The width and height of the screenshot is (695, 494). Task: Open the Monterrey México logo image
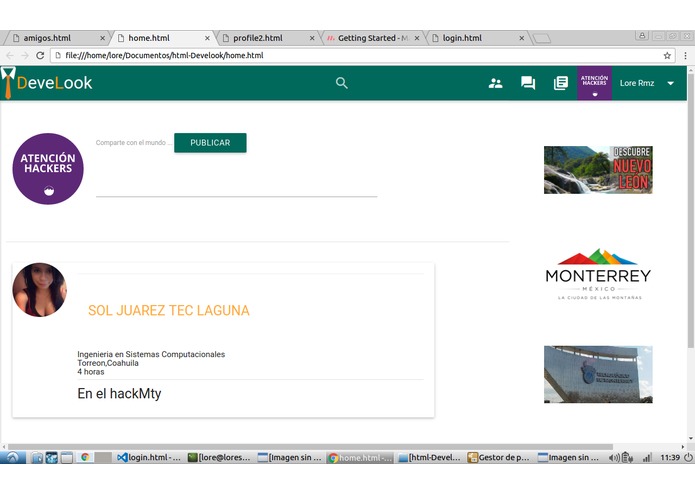[598, 274]
